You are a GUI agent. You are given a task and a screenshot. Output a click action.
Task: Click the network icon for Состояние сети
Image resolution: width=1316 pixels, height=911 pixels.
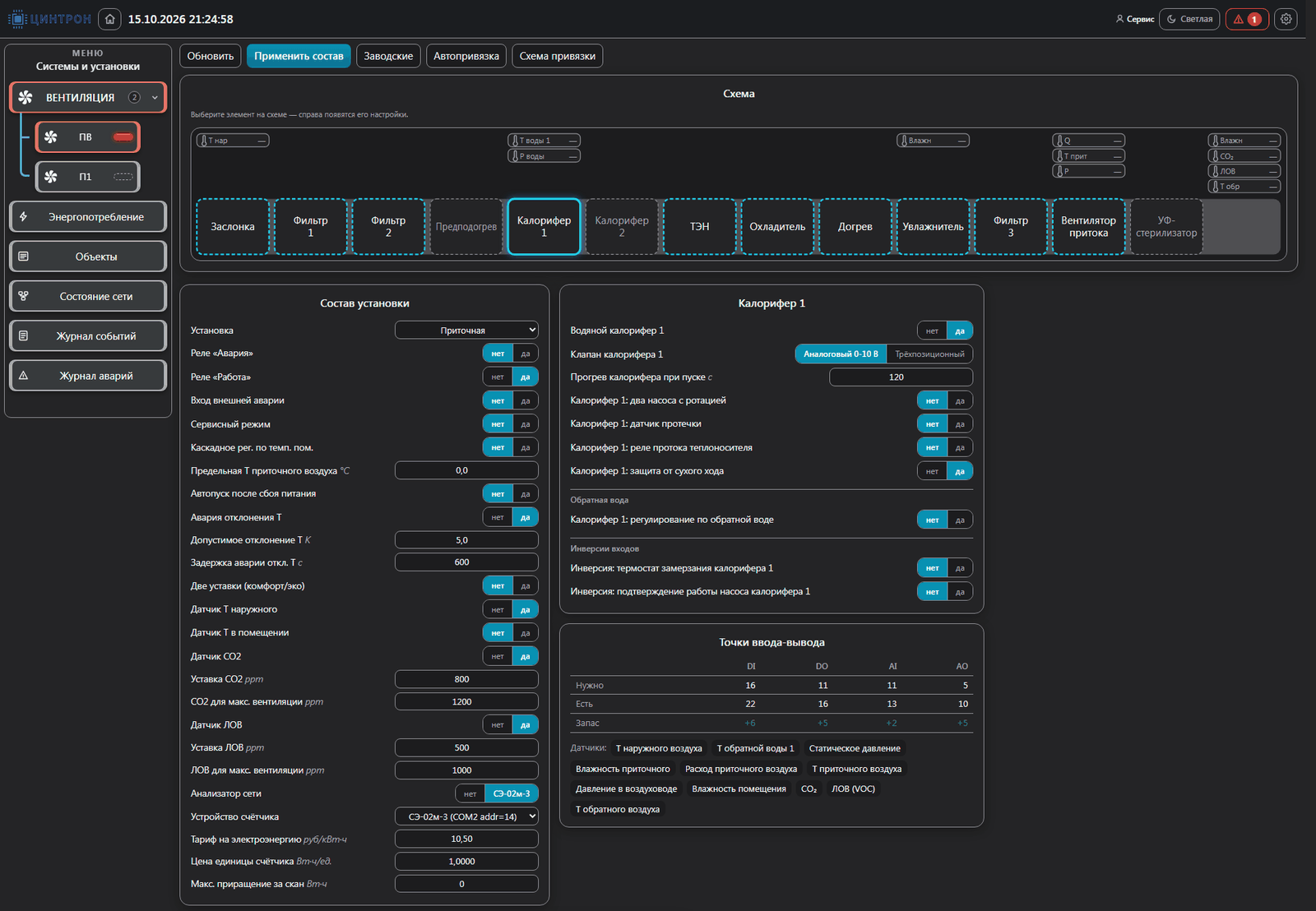click(x=23, y=296)
